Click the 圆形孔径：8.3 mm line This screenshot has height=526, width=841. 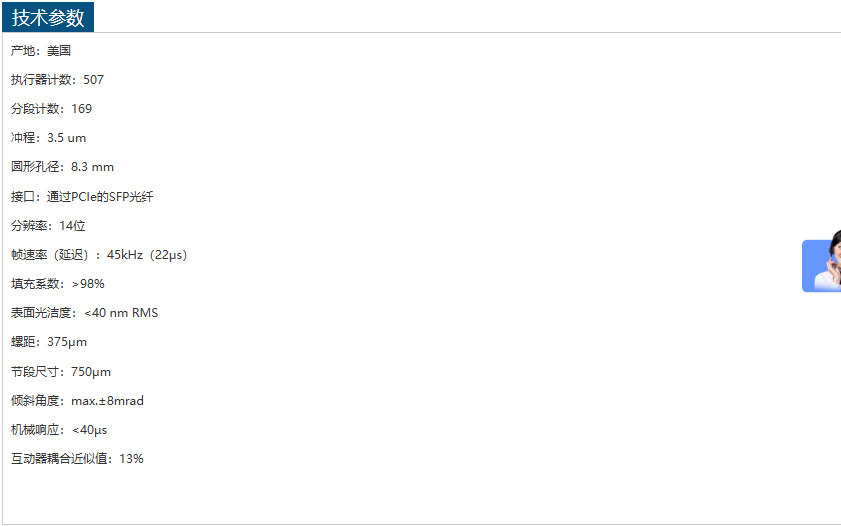click(x=62, y=167)
